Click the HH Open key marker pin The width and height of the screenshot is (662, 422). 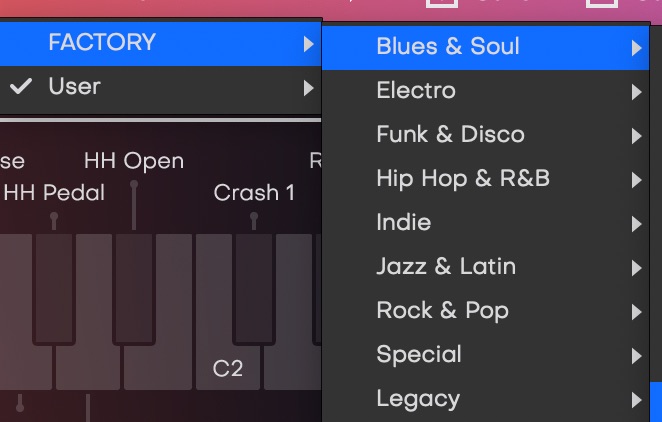point(134,186)
